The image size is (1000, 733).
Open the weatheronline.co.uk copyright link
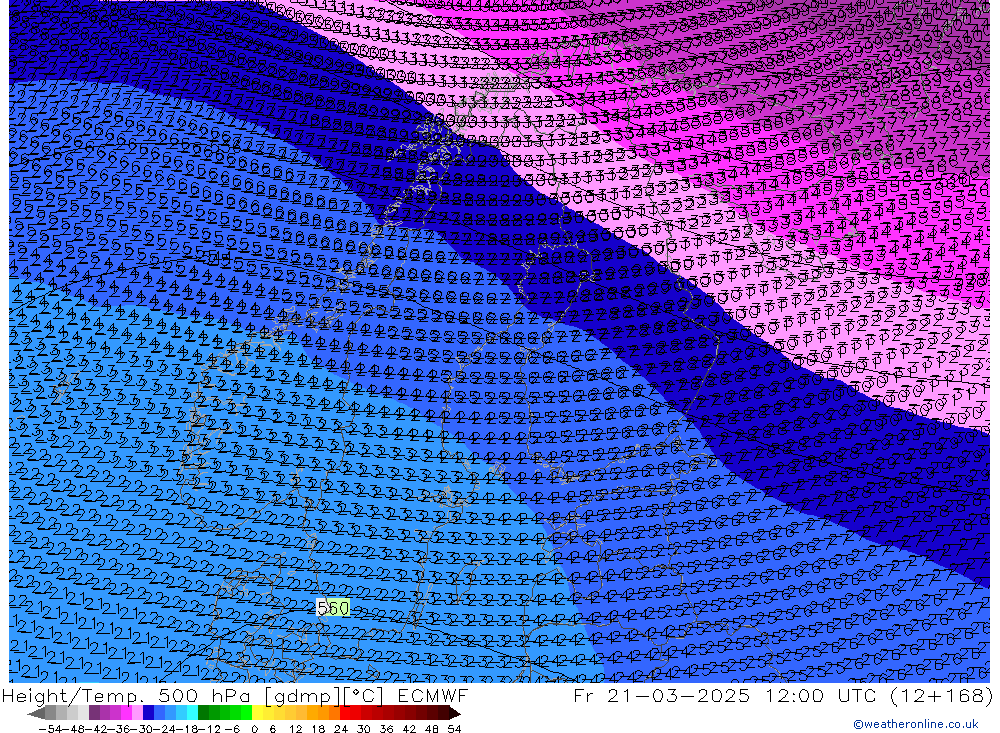(x=915, y=724)
